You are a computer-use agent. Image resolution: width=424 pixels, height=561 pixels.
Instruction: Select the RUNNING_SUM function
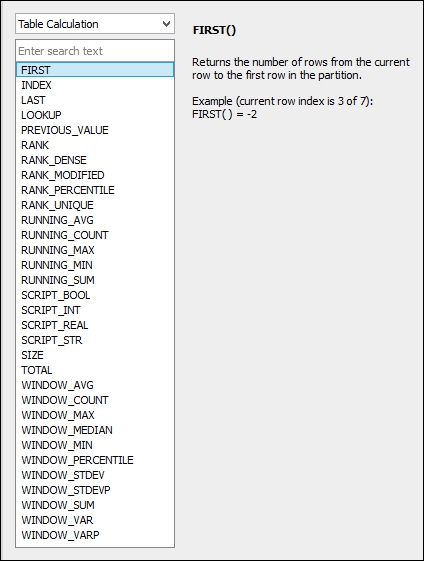(95, 280)
